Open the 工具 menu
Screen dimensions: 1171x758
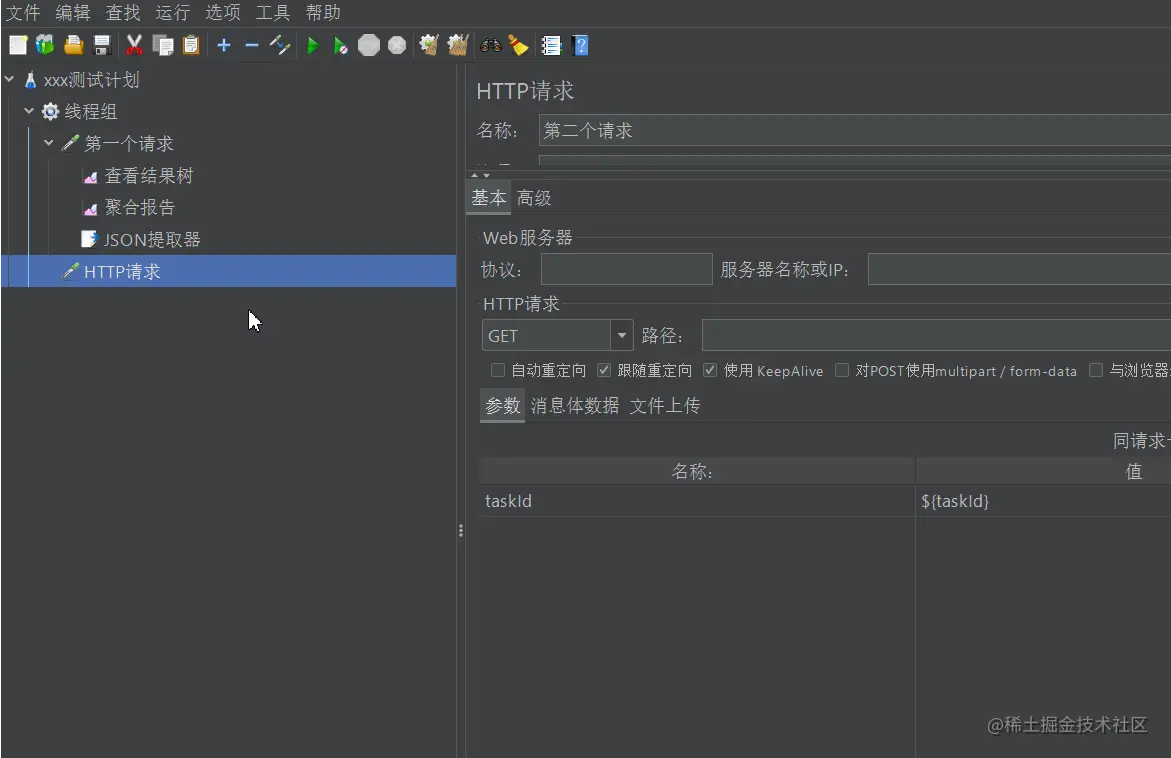(273, 13)
